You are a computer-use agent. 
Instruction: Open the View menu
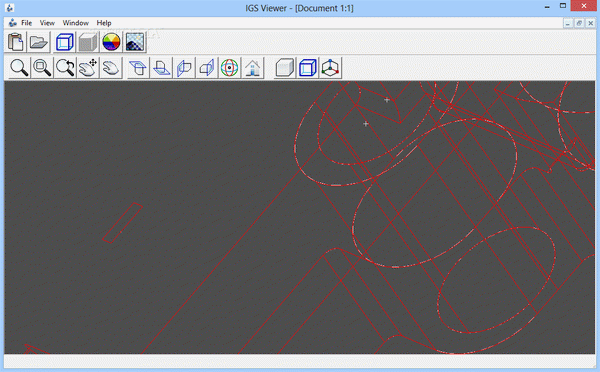pos(47,23)
